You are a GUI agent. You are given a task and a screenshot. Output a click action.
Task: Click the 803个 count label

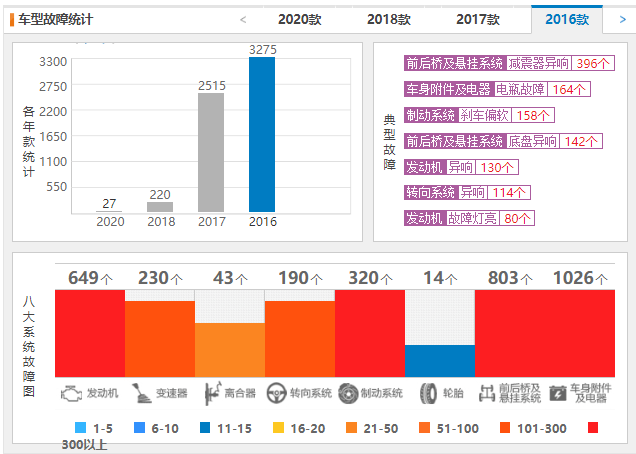510,278
